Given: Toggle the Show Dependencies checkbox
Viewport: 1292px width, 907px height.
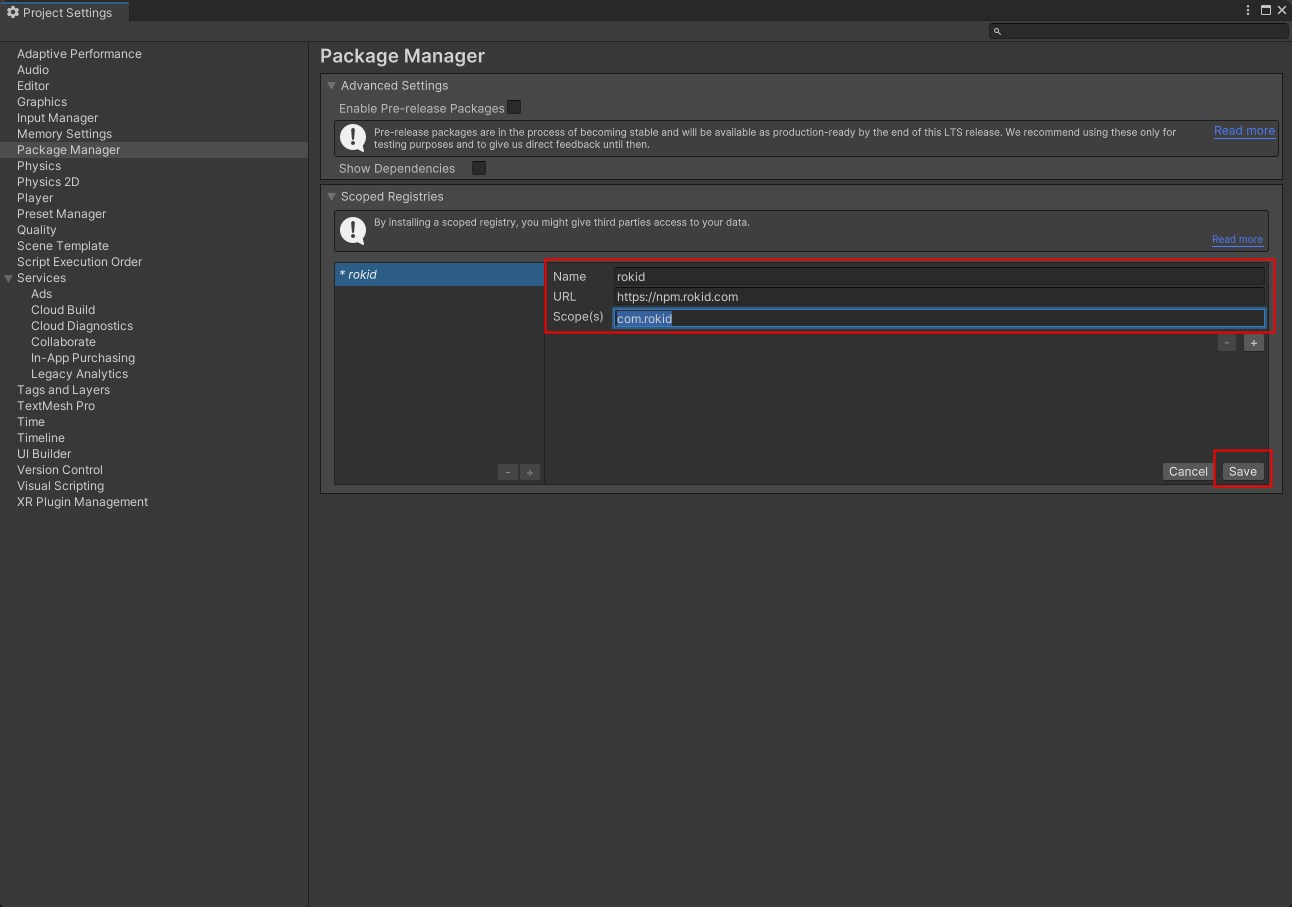Looking at the screenshot, I should [x=479, y=168].
